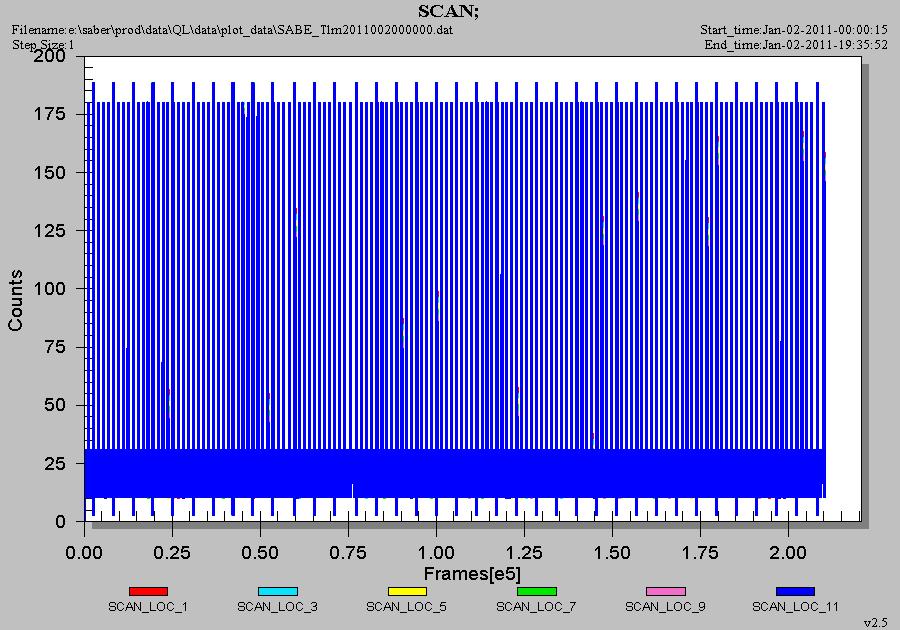
Task: Click the 0.50 x-axis tick label
Action: click(x=260, y=553)
